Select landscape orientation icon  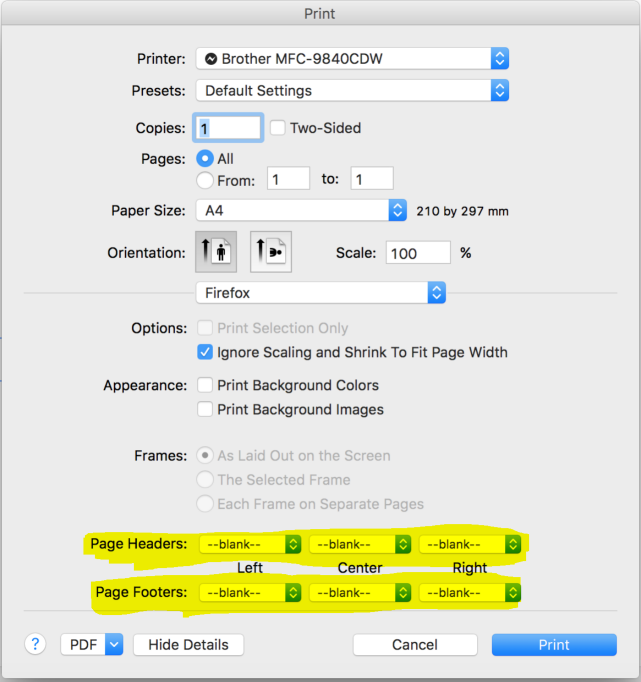pos(271,252)
